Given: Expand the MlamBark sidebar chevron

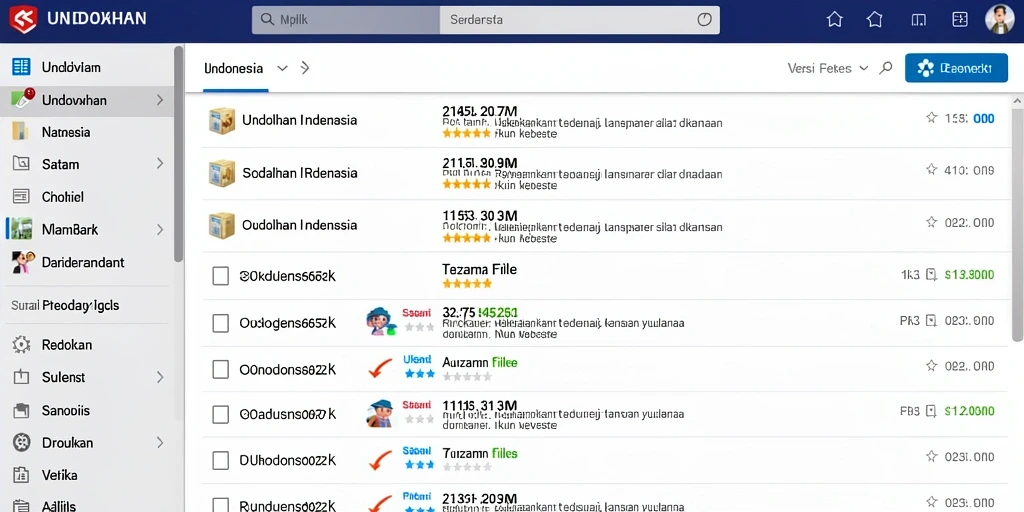Looking at the screenshot, I should (x=160, y=229).
